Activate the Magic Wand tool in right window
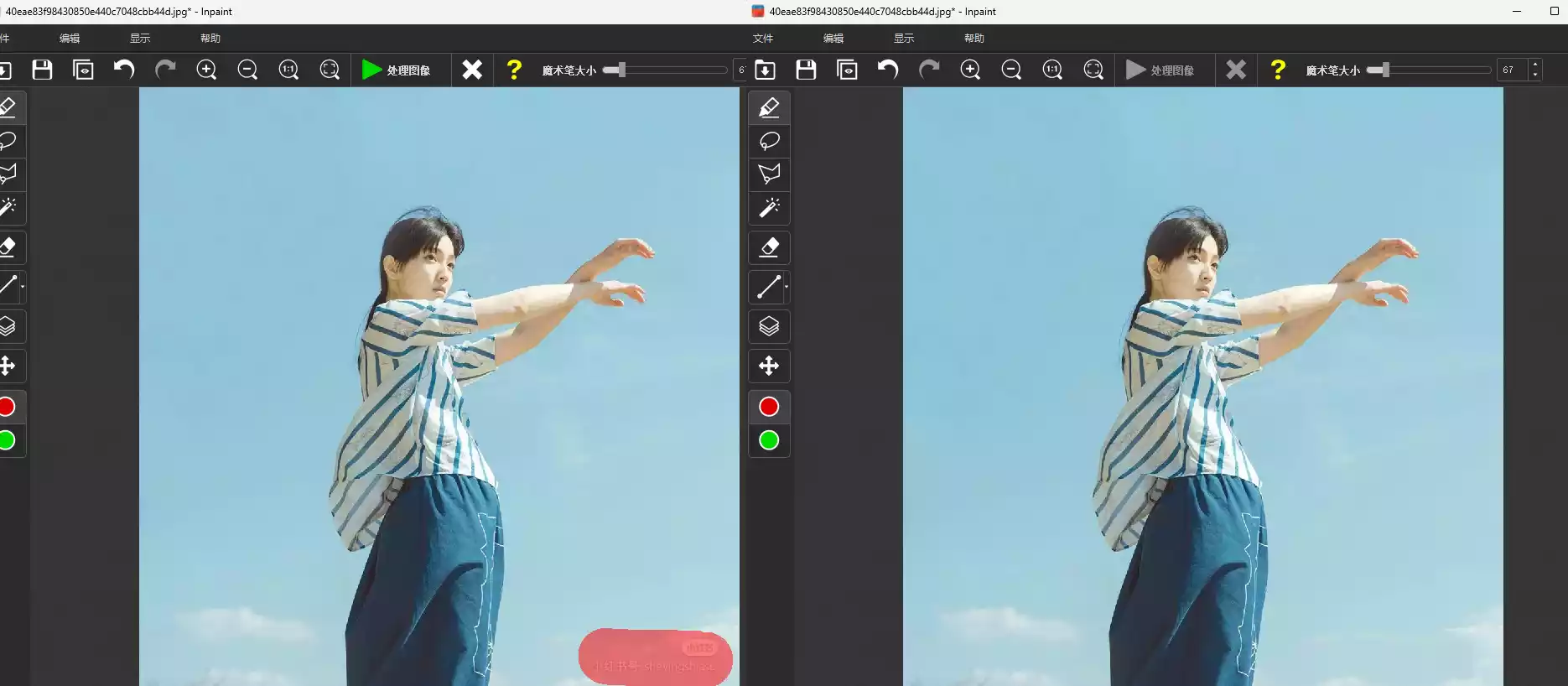1568x686 pixels. pyautogui.click(x=769, y=207)
